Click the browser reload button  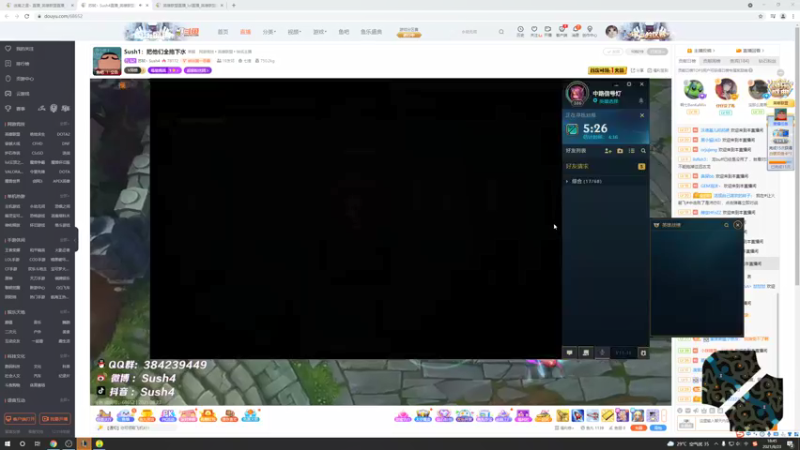click(x=27, y=16)
